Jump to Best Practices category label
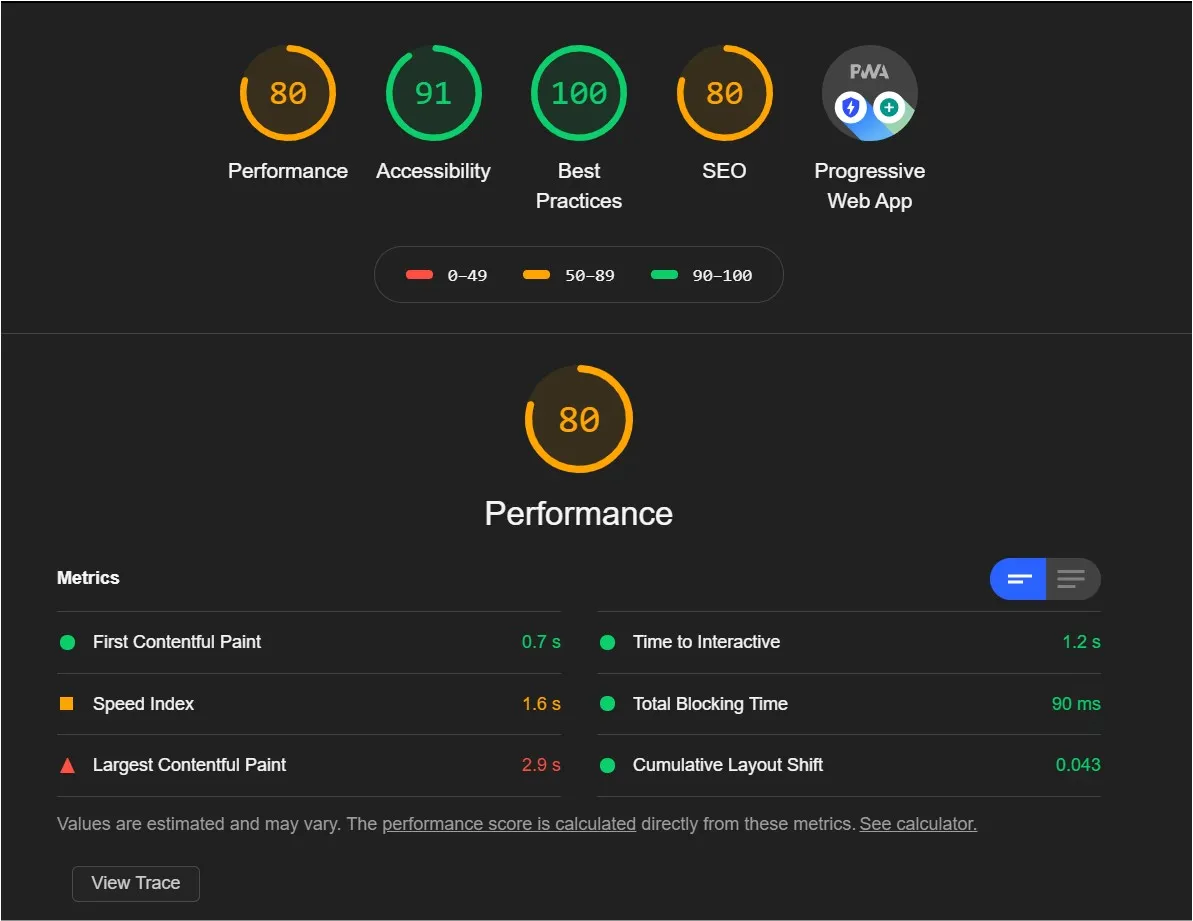The image size is (1193, 921). pos(579,186)
